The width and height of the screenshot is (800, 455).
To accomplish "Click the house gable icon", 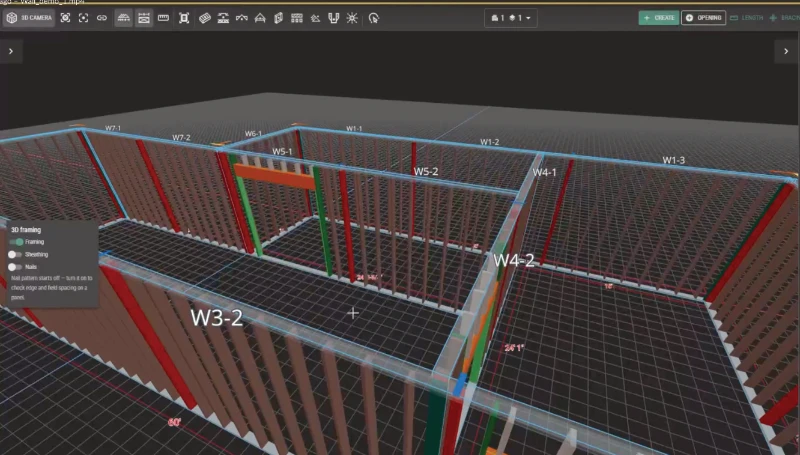I will (260, 18).
